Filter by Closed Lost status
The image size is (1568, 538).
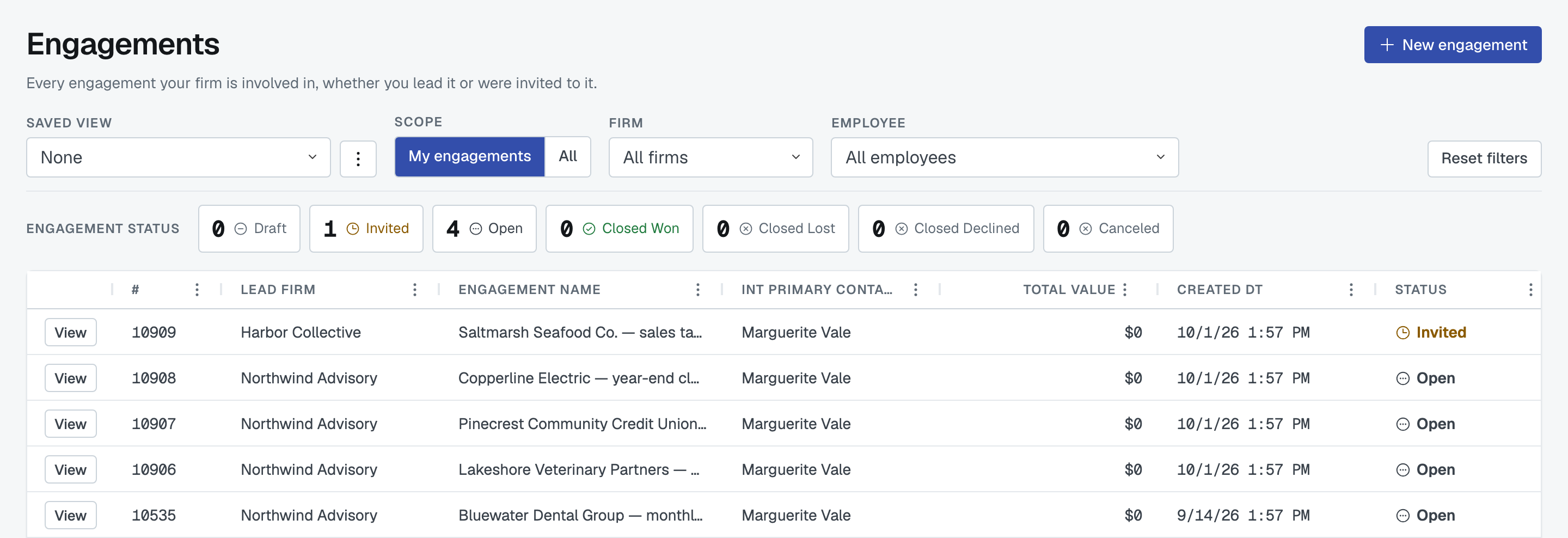(x=775, y=229)
